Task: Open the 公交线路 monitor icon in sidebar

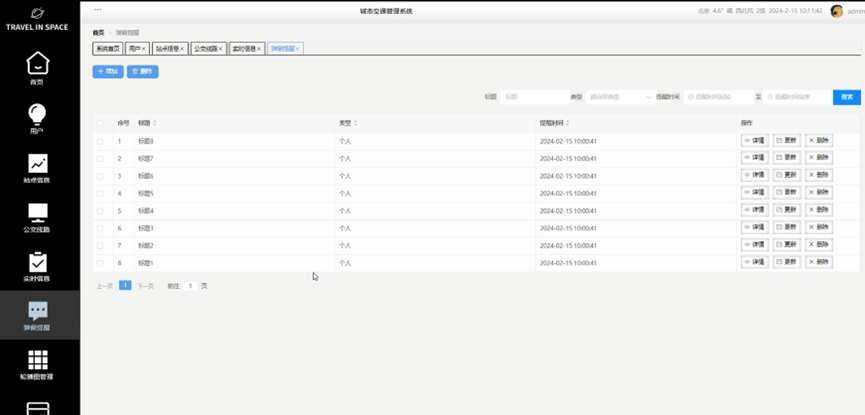Action: [x=38, y=212]
